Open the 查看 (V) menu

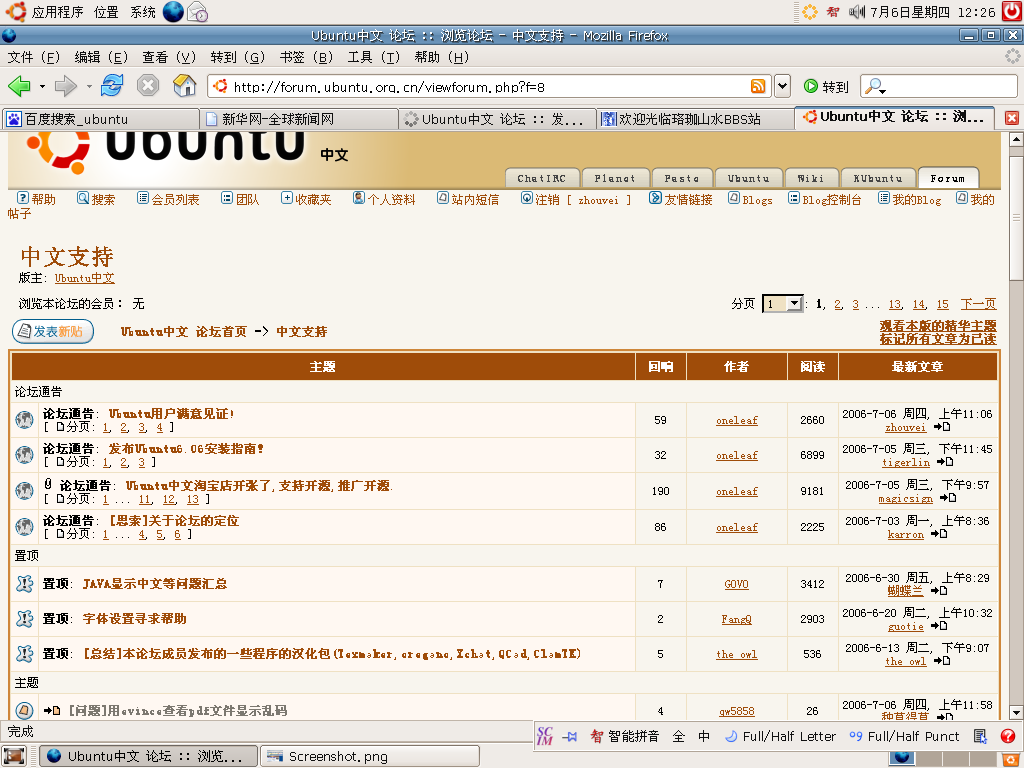168,57
